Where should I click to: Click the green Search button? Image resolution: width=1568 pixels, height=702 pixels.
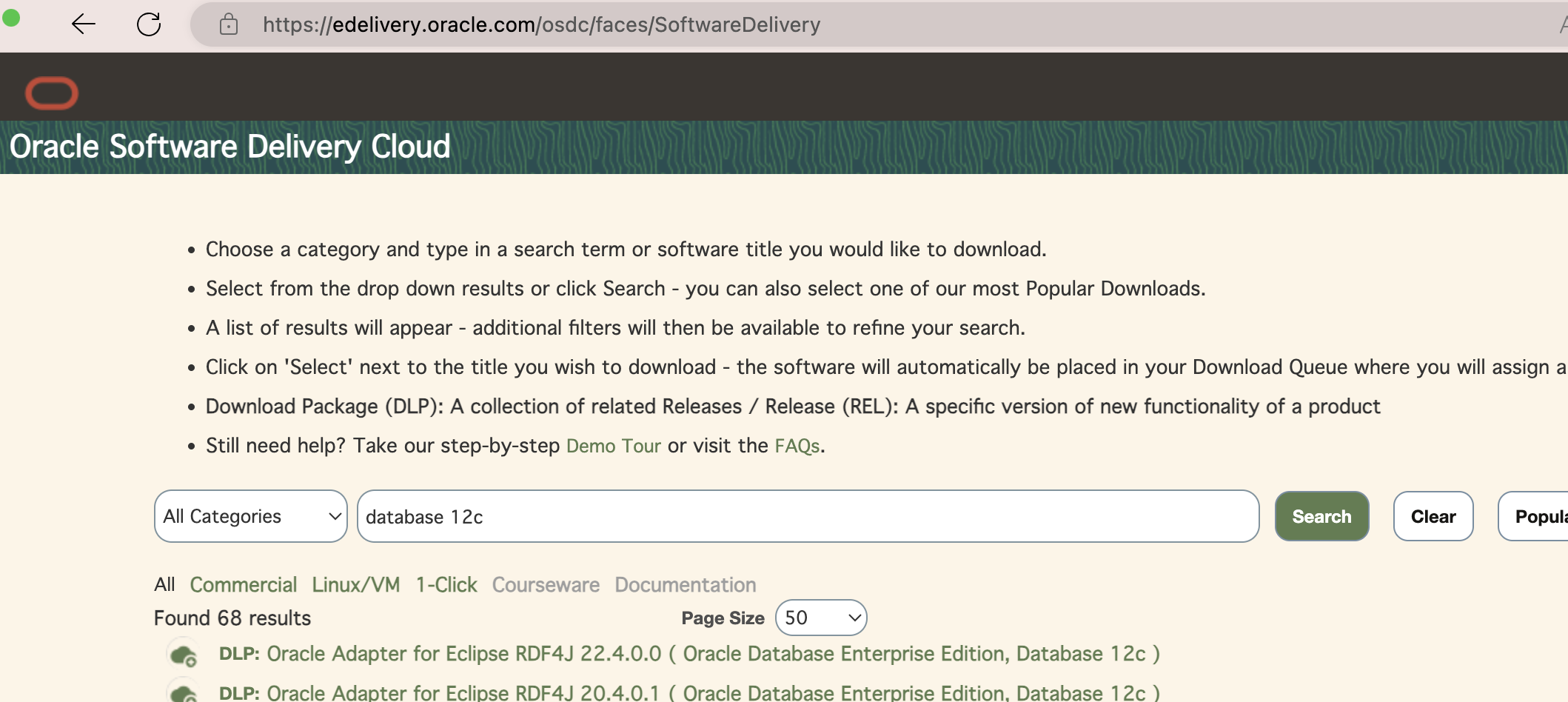[1321, 516]
